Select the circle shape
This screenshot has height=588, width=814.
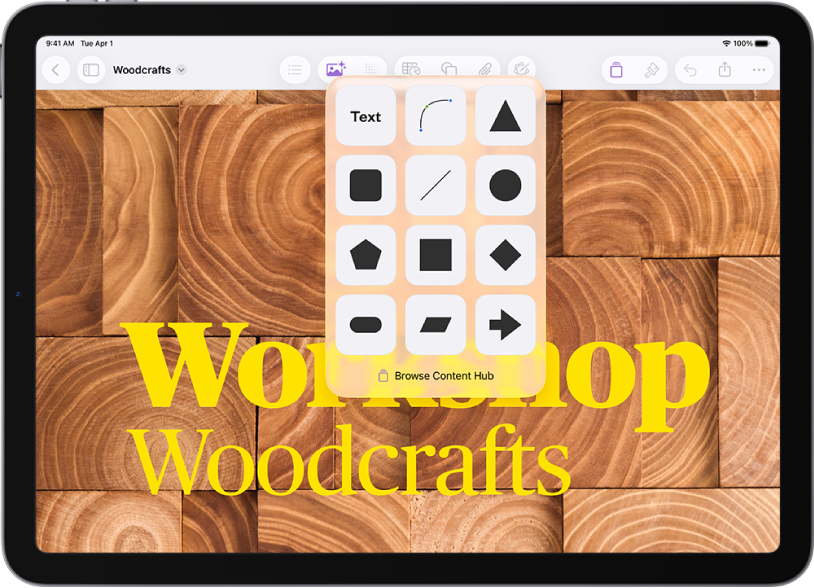pos(505,186)
